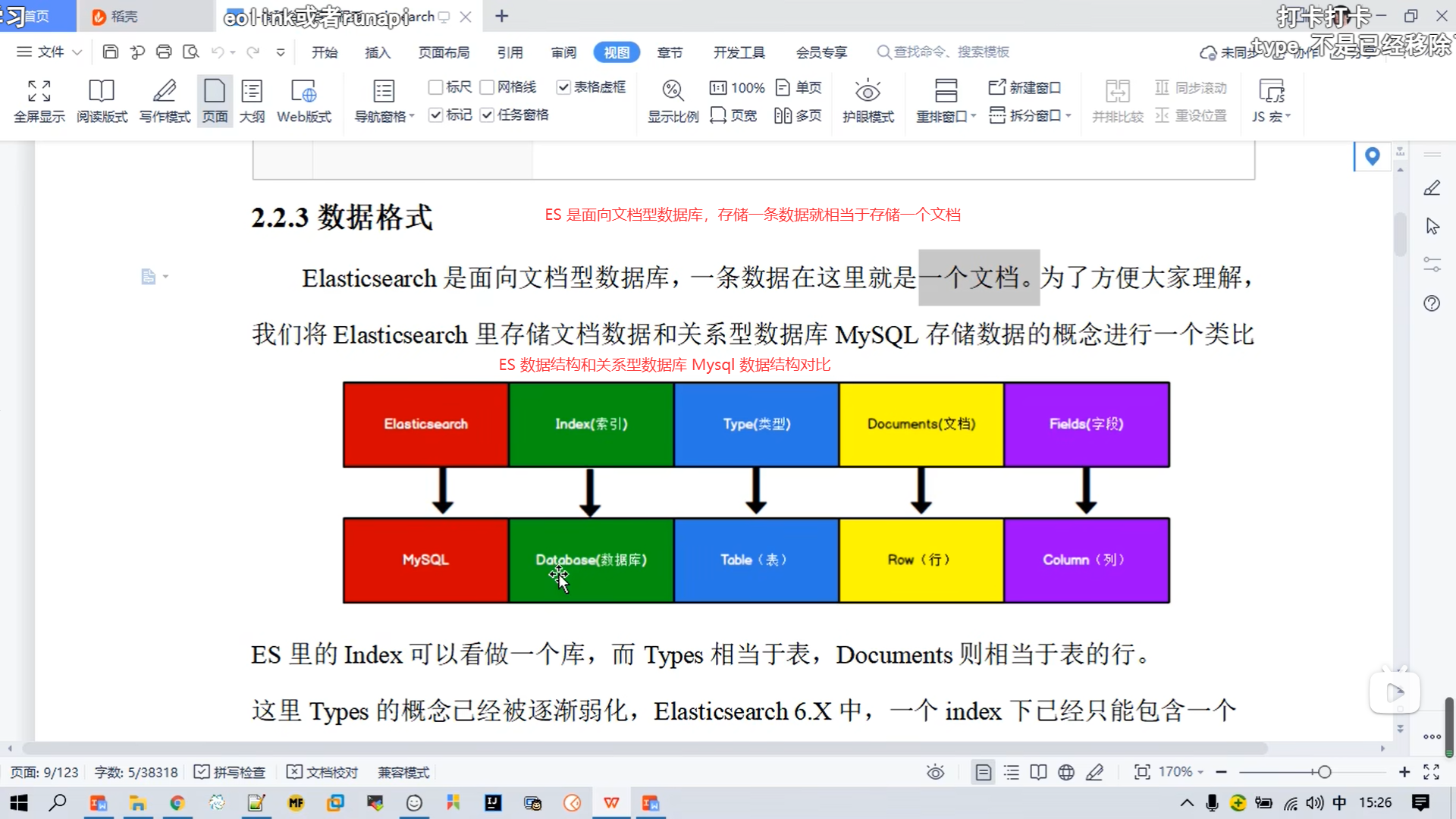The image size is (1456, 819).
Task: Click the print icon in quick toolbar
Action: coord(164,52)
